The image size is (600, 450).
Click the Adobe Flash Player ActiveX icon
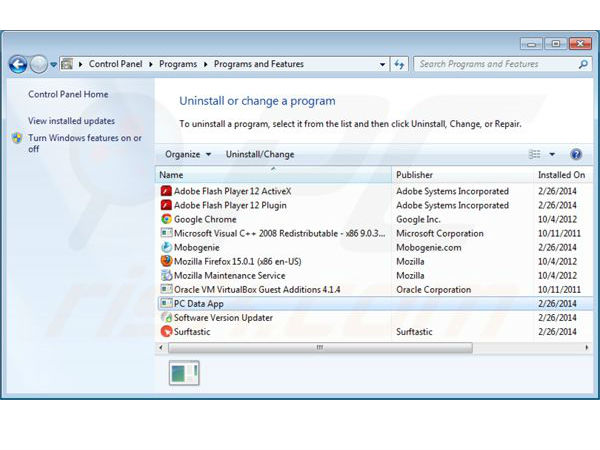pyautogui.click(x=166, y=191)
